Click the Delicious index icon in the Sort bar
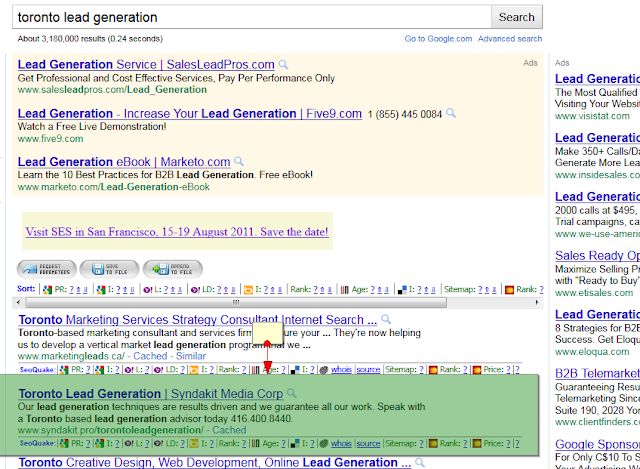Image resolution: width=640 pixels, height=469 pixels. 402,290
